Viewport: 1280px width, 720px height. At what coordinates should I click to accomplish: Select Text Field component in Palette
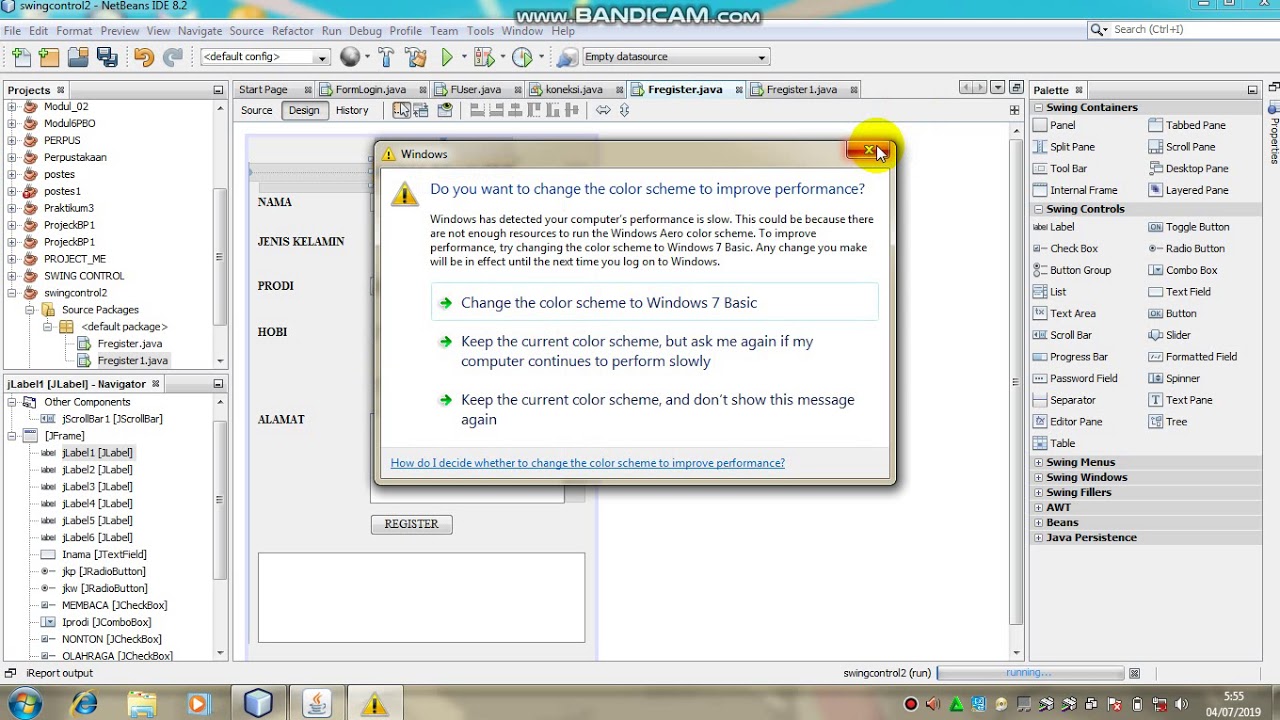tap(1179, 292)
